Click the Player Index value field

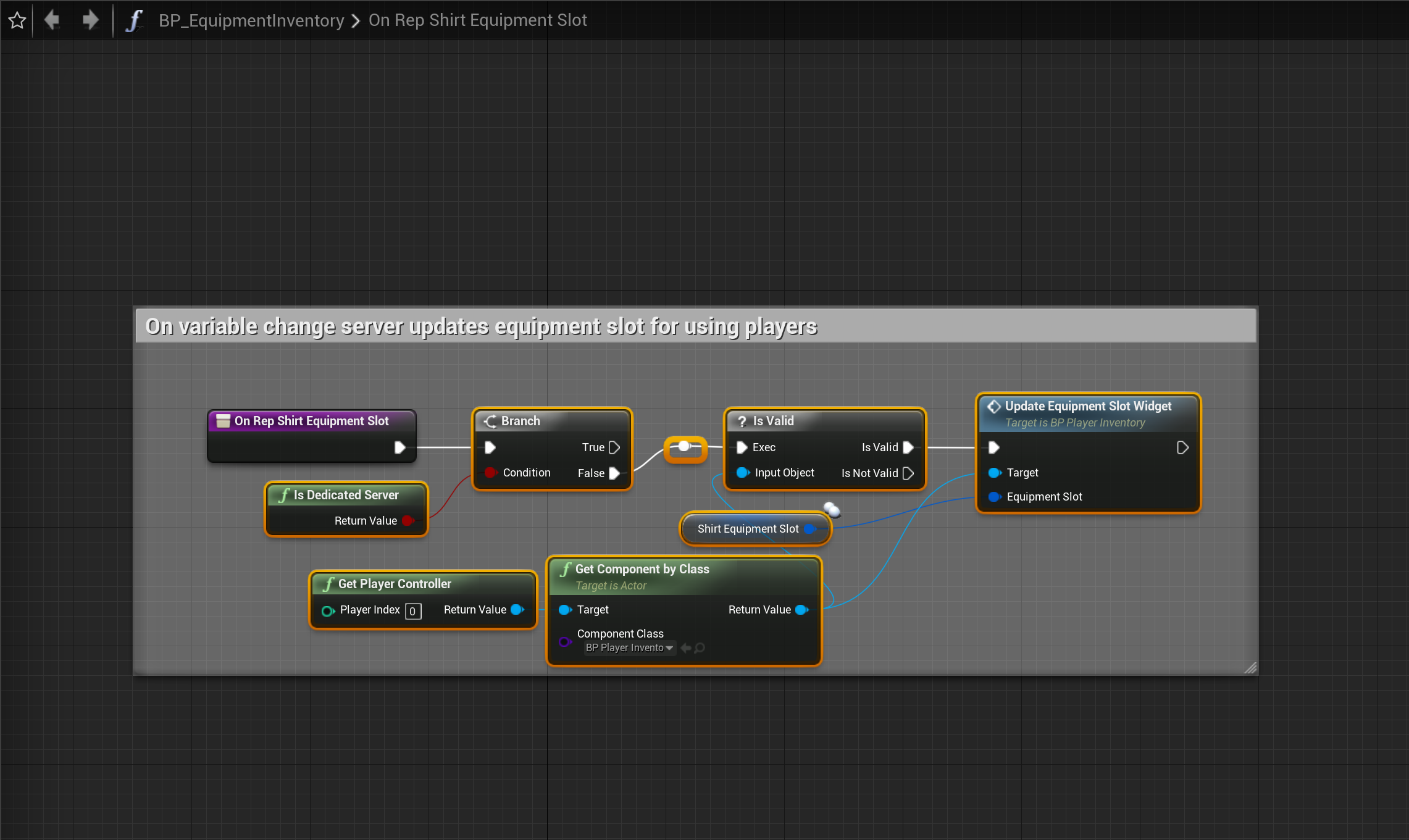(x=412, y=611)
